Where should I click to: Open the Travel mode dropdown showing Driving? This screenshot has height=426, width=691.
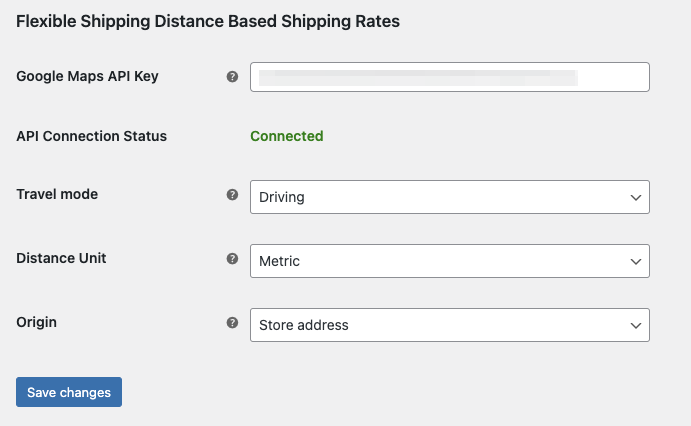450,197
